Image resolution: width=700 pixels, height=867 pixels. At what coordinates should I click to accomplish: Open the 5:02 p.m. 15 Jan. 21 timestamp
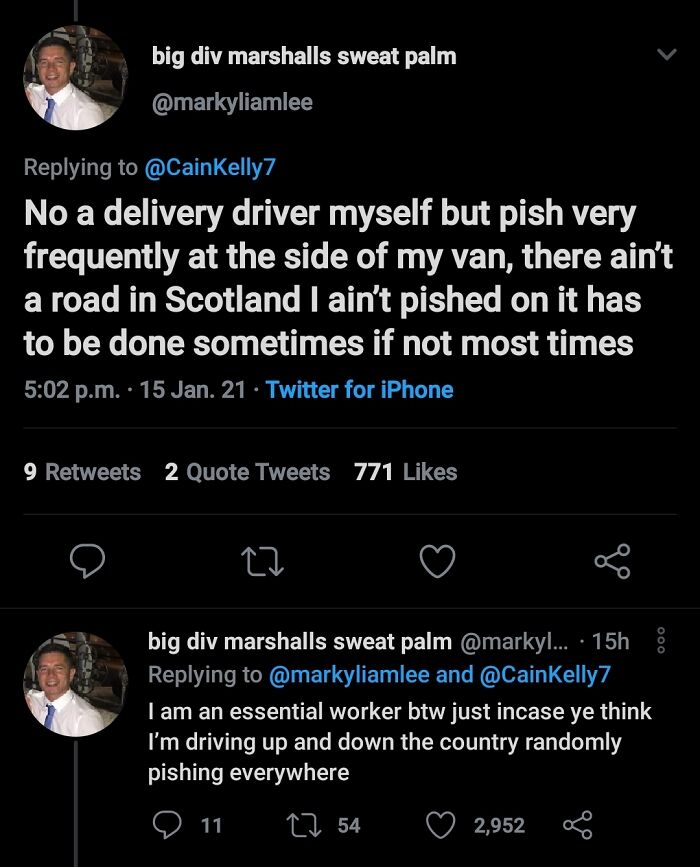coord(134,390)
